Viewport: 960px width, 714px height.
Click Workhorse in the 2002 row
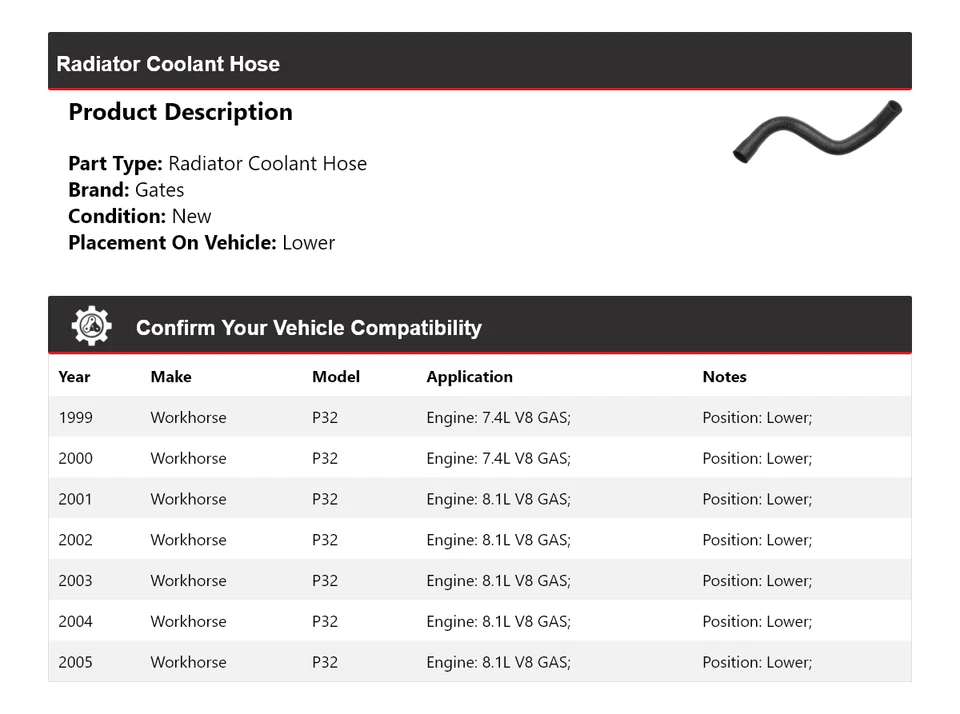188,540
